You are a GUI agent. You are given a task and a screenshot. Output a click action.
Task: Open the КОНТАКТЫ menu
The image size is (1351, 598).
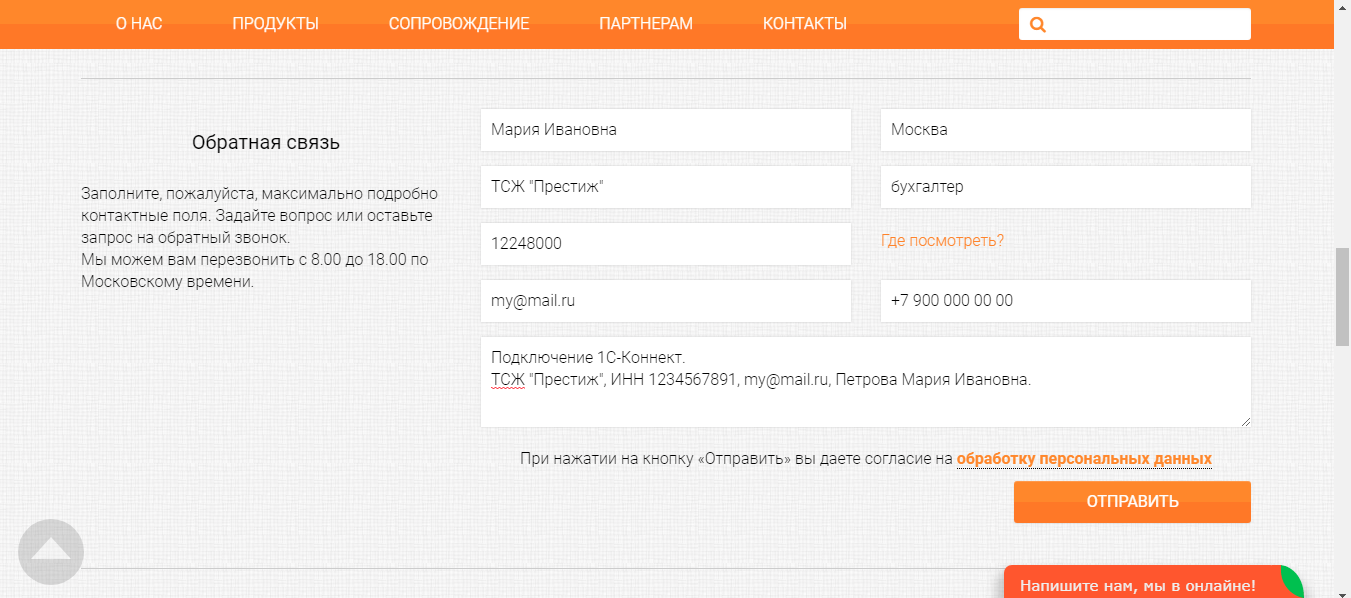(805, 24)
